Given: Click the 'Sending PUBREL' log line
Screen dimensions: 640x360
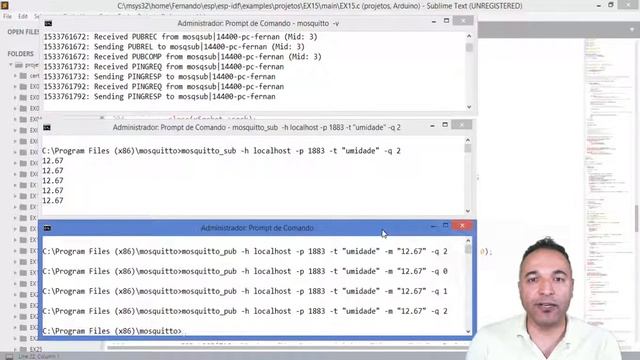Looking at the screenshot, I should [174, 47].
